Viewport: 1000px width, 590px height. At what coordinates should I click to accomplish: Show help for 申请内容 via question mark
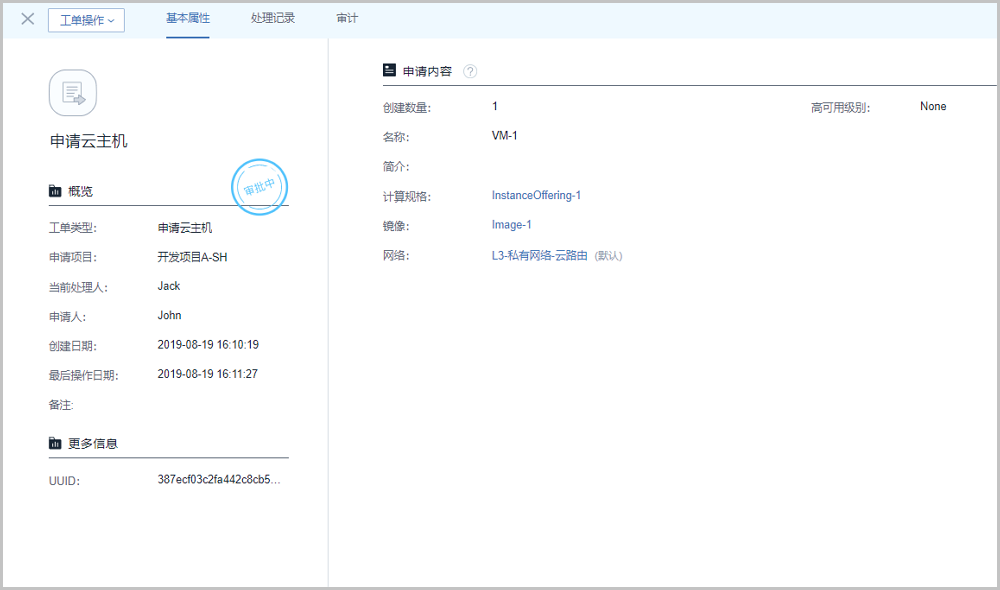[x=470, y=71]
